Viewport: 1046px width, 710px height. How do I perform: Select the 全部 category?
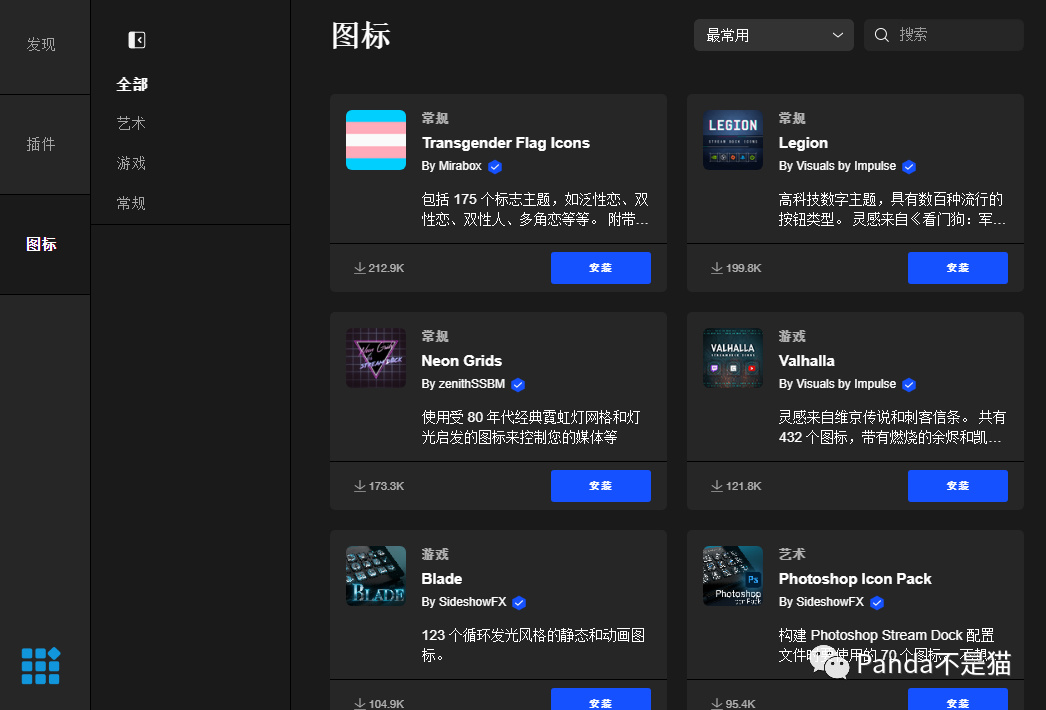[132, 84]
